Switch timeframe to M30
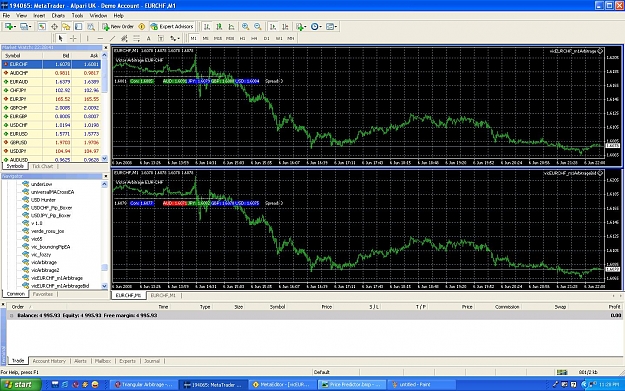 pos(230,38)
